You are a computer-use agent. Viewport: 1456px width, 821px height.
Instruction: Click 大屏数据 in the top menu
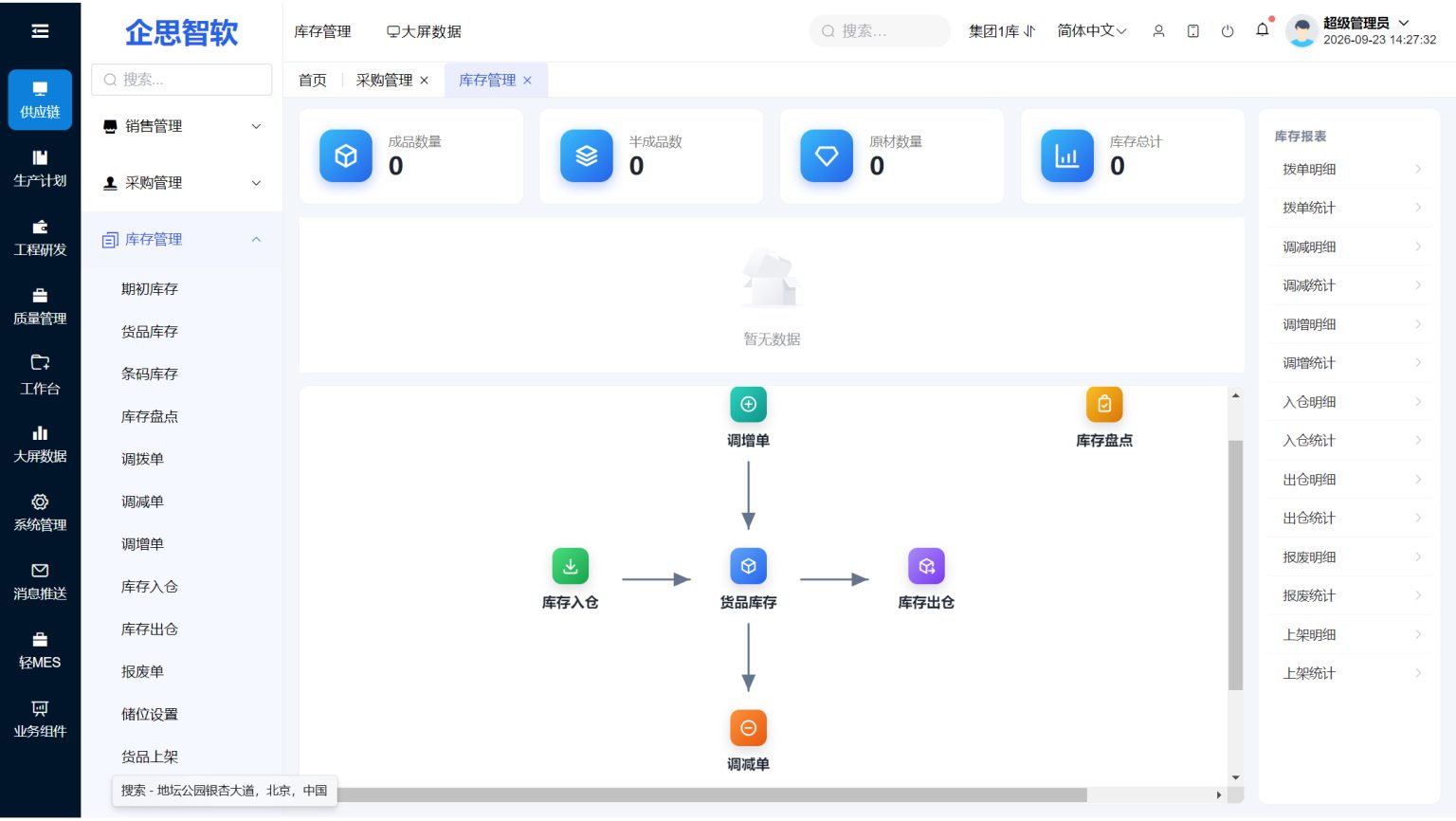pos(424,31)
